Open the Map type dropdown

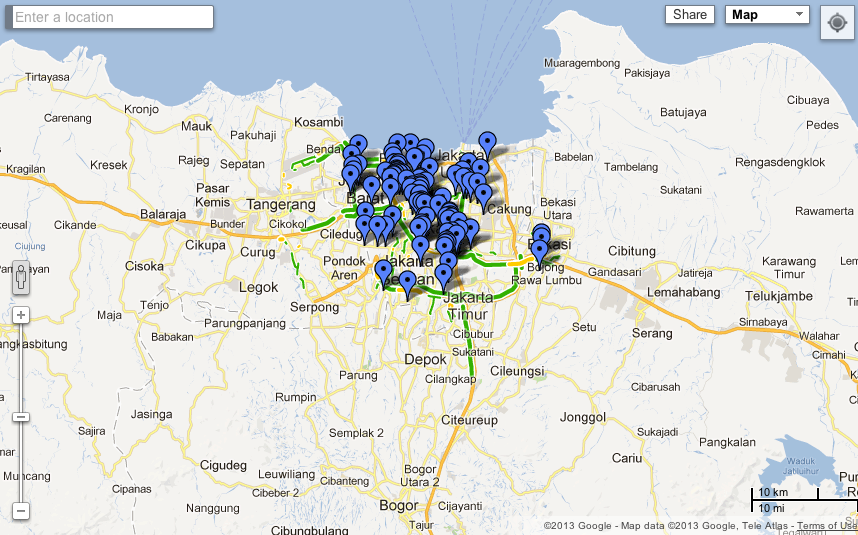pyautogui.click(x=766, y=14)
